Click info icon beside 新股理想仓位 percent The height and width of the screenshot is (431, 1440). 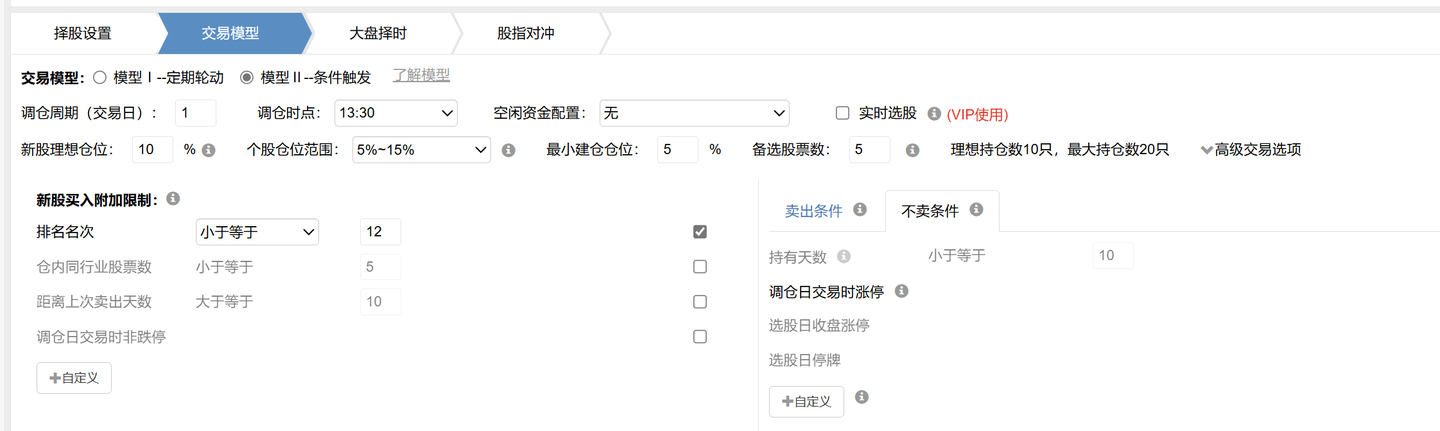(208, 150)
